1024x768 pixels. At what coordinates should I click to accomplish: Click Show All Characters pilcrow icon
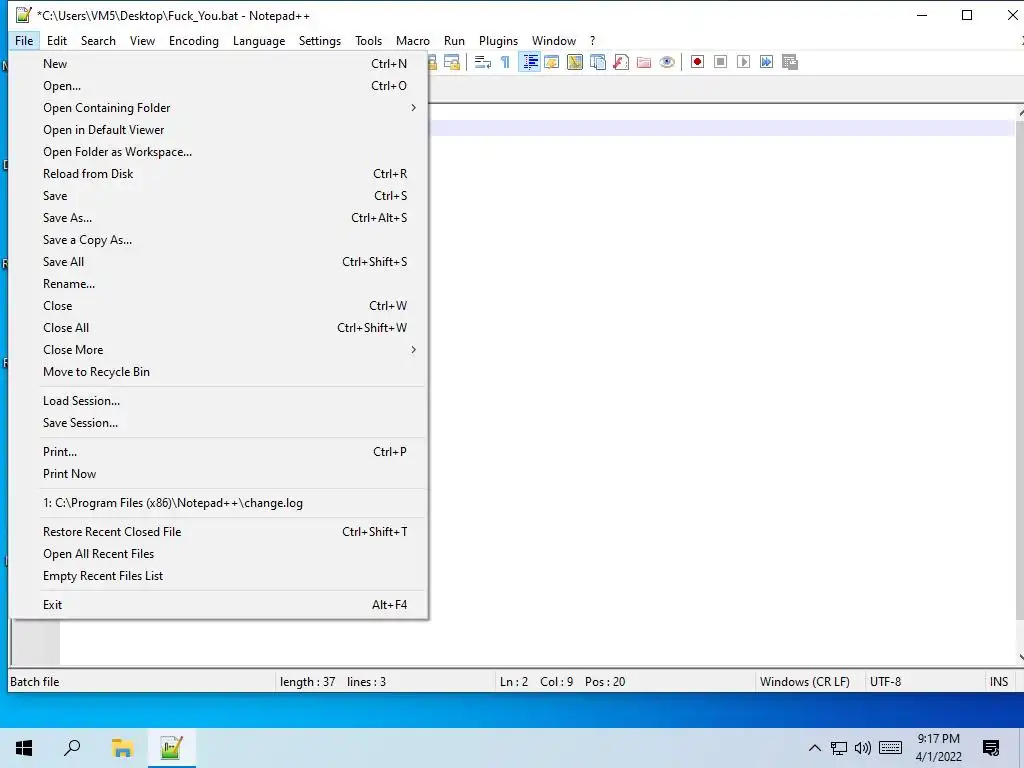click(505, 62)
